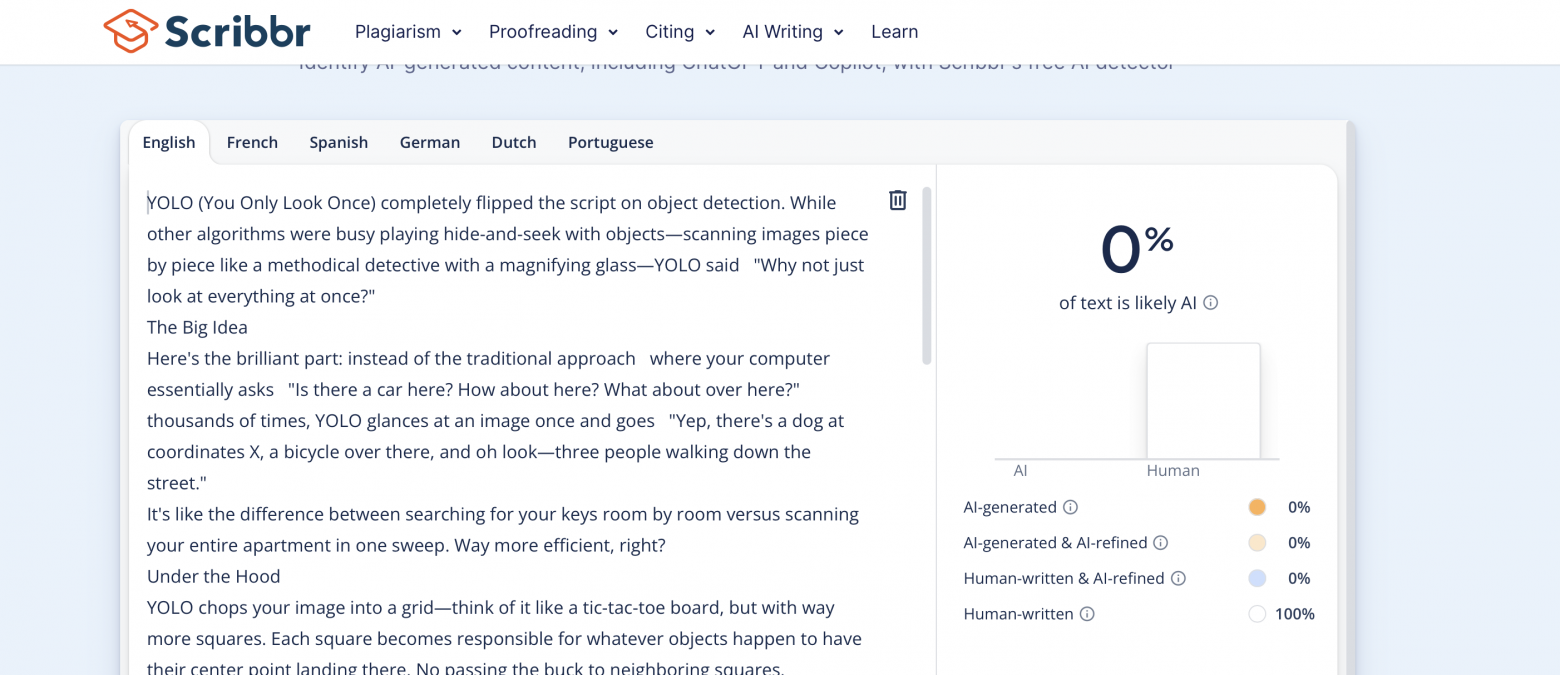
Task: Switch to the Dutch tab
Action: [514, 142]
